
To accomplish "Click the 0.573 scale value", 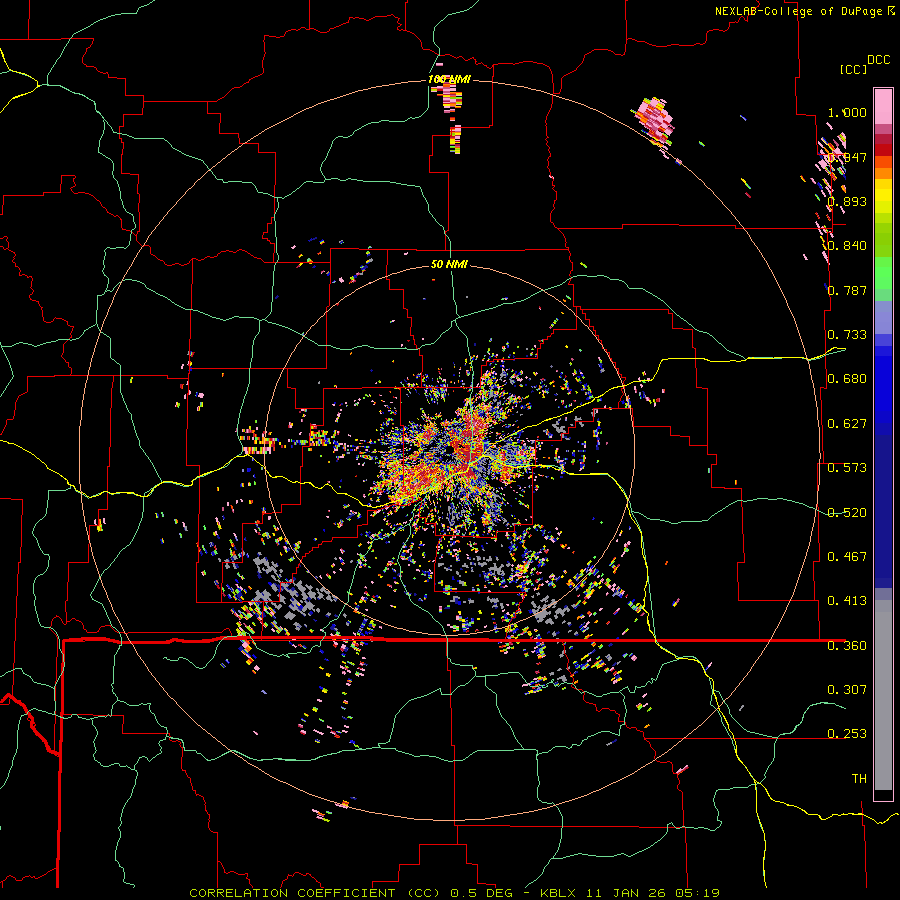I will pyautogui.click(x=847, y=468).
